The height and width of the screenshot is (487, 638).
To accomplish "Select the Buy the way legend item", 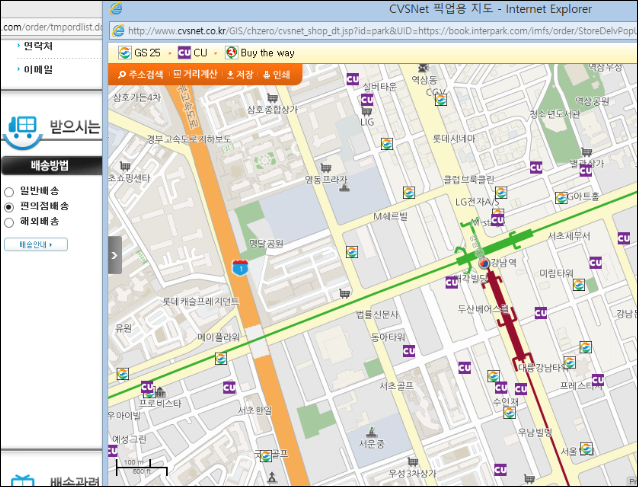I will click(260, 53).
